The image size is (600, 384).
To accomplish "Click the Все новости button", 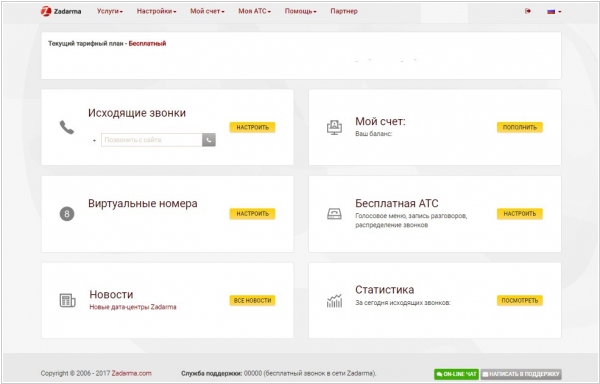I will (253, 301).
